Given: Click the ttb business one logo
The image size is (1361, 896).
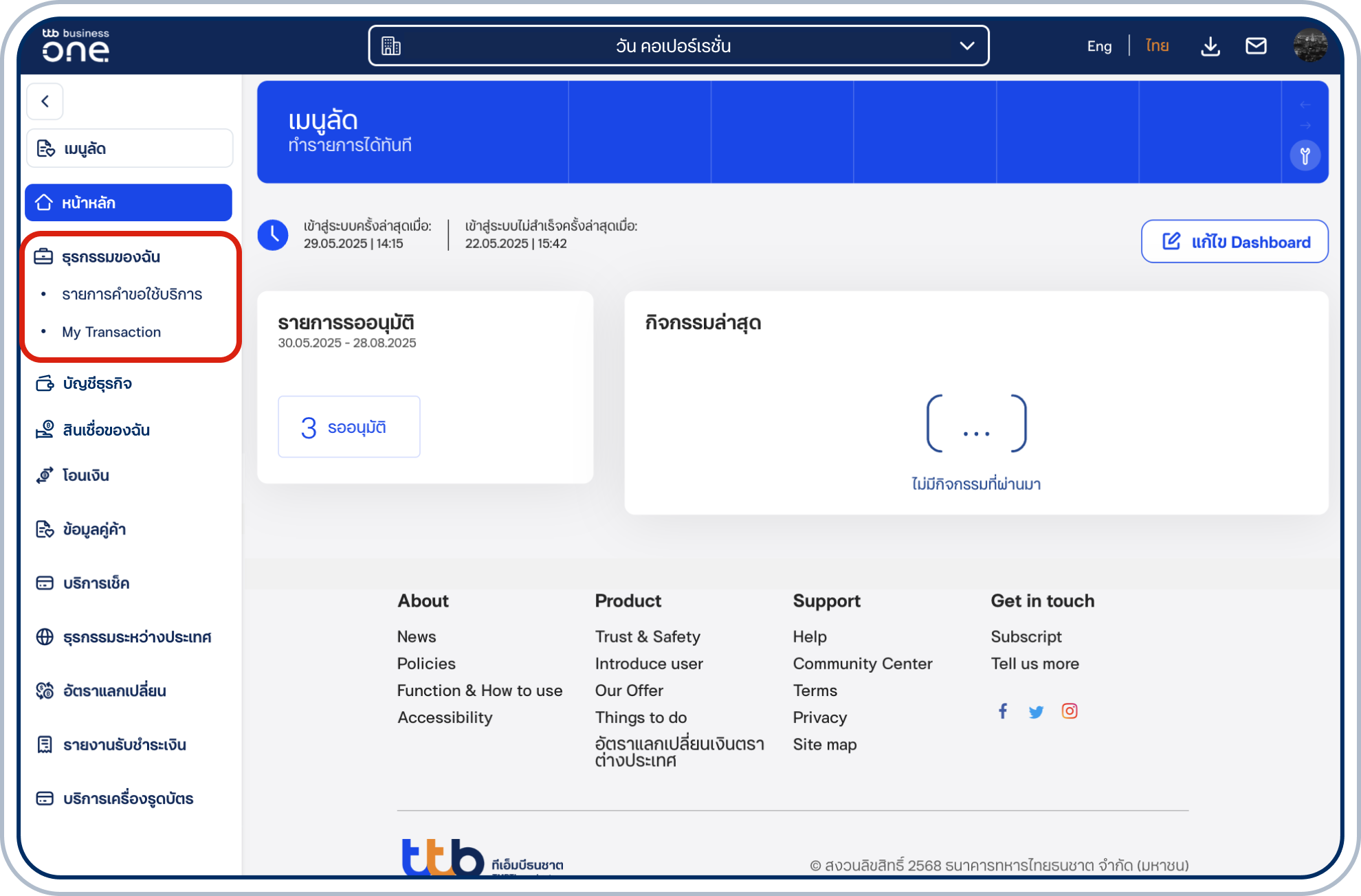Looking at the screenshot, I should [x=76, y=46].
